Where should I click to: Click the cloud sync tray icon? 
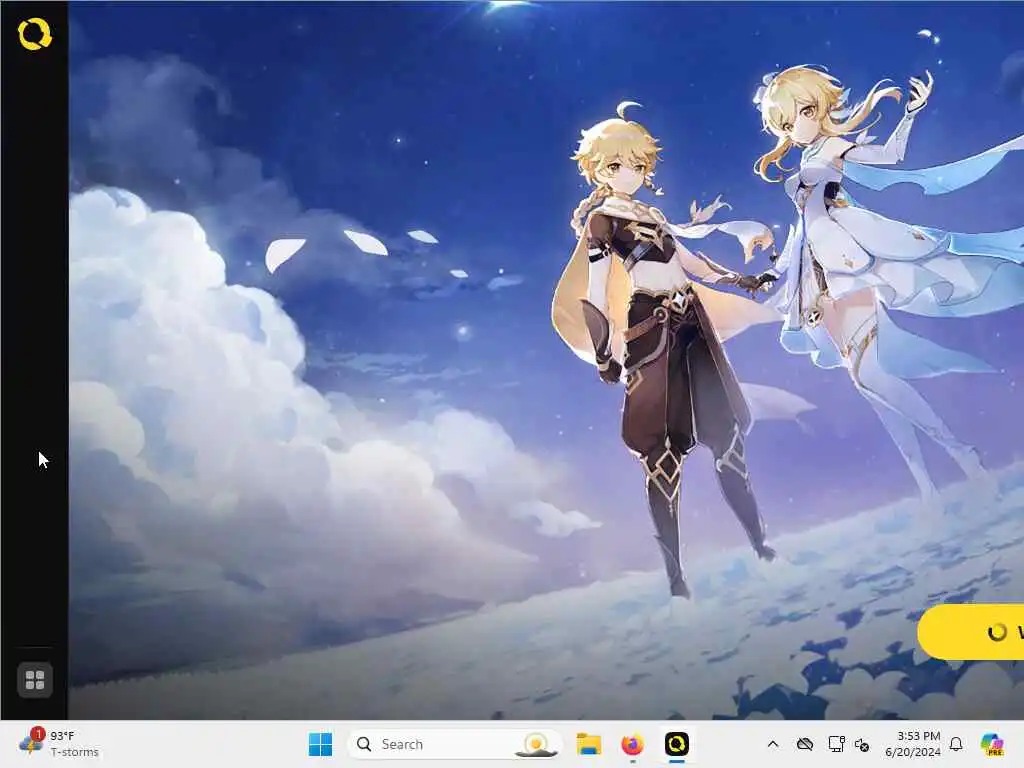pyautogui.click(x=805, y=744)
